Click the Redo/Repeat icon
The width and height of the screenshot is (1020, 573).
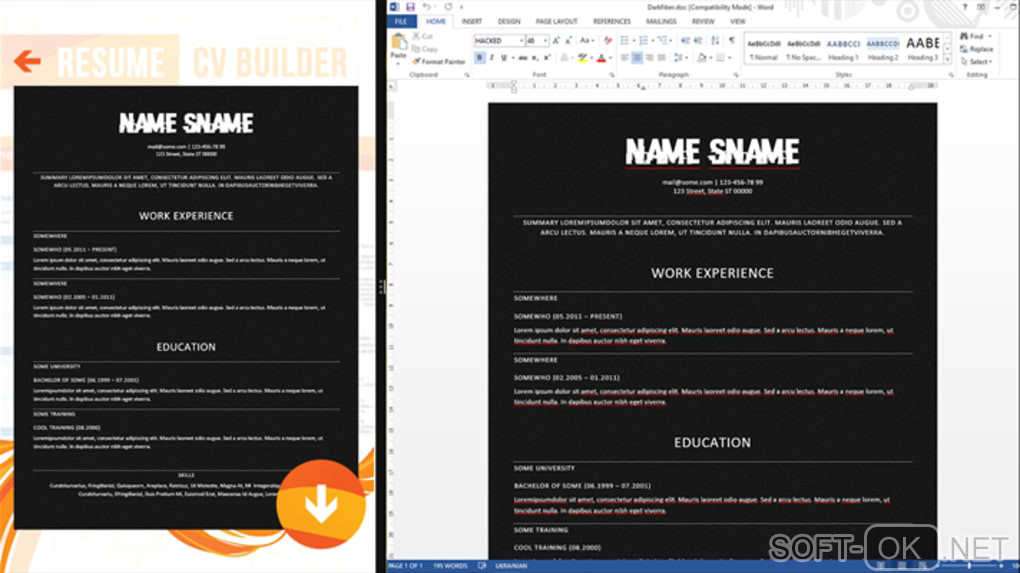pos(448,7)
